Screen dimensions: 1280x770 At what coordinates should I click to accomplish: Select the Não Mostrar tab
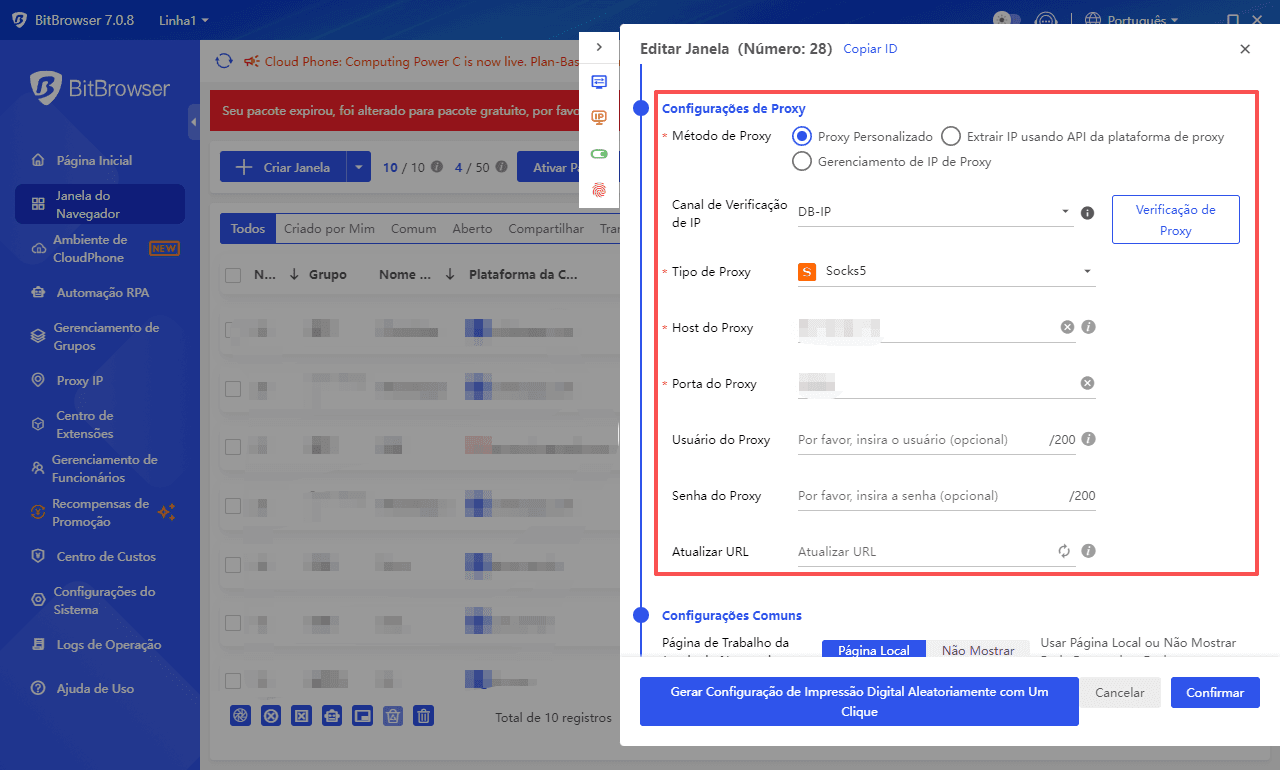(977, 650)
